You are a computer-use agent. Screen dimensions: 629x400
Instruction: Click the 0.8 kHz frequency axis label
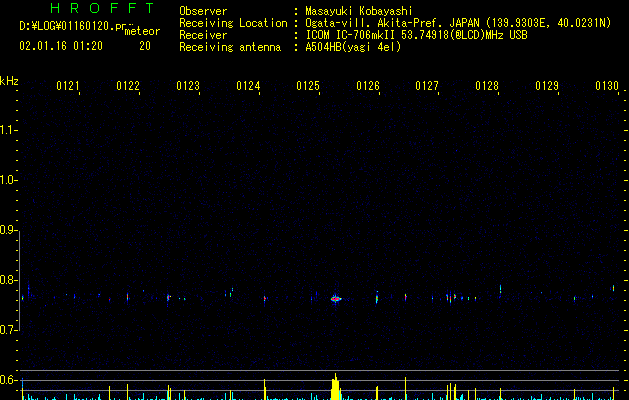tap(8, 280)
